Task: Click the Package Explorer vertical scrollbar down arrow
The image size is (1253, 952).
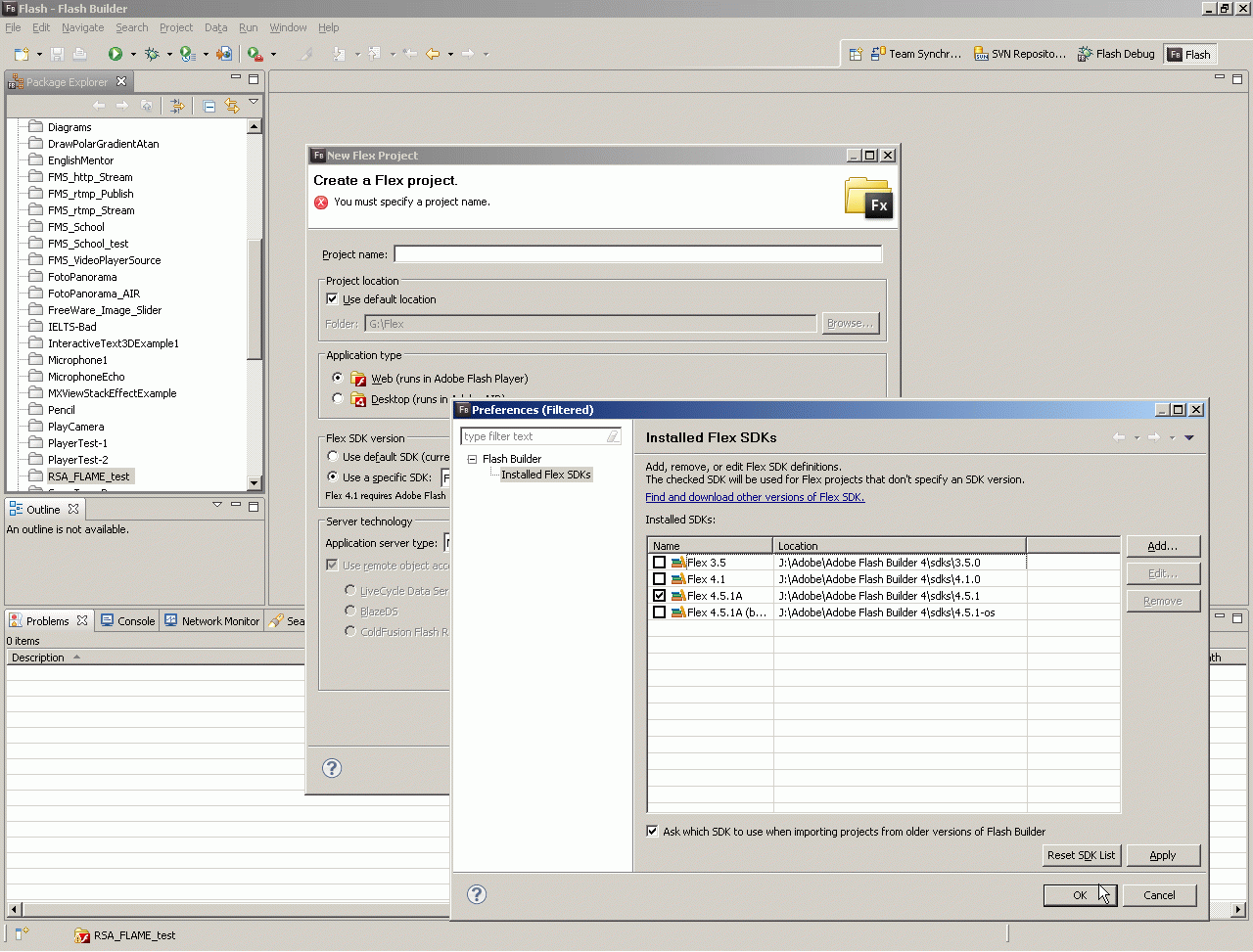Action: (x=255, y=483)
